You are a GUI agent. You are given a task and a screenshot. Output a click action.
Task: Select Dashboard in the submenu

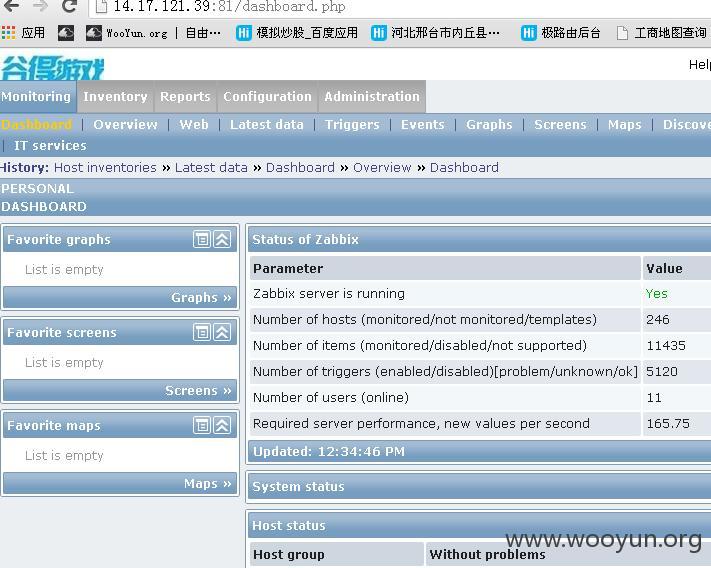point(37,125)
